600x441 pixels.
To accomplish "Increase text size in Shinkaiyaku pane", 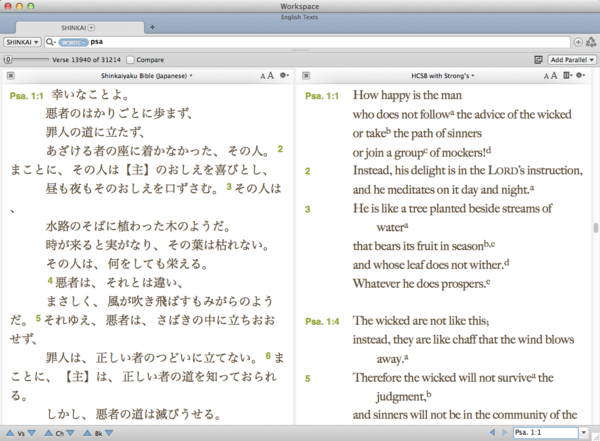I will [x=271, y=76].
